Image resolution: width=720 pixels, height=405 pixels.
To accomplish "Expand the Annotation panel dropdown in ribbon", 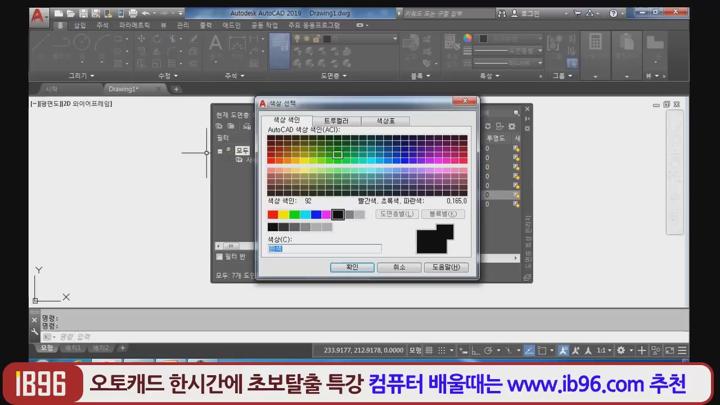I will click(235, 75).
